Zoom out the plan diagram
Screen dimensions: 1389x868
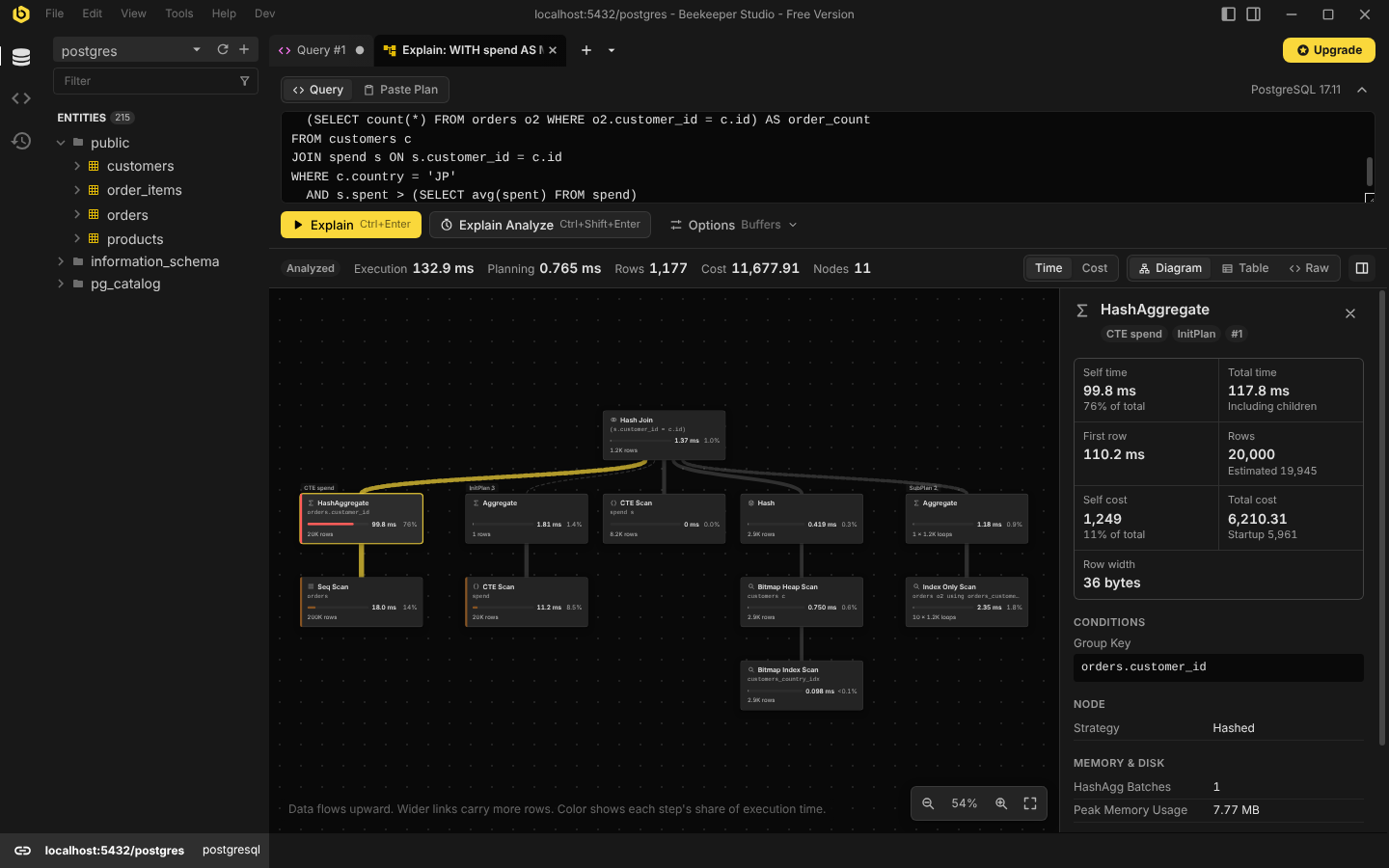928,803
